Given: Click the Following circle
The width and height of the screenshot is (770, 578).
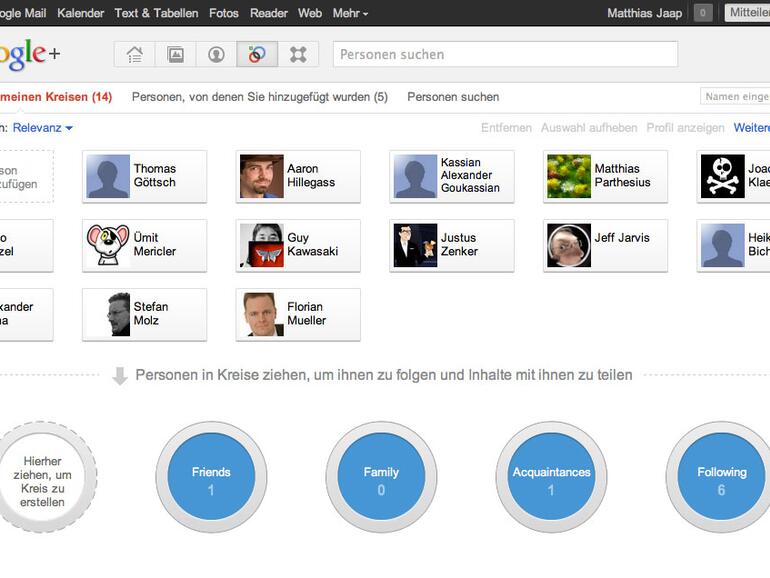Looking at the screenshot, I should click(721, 477).
